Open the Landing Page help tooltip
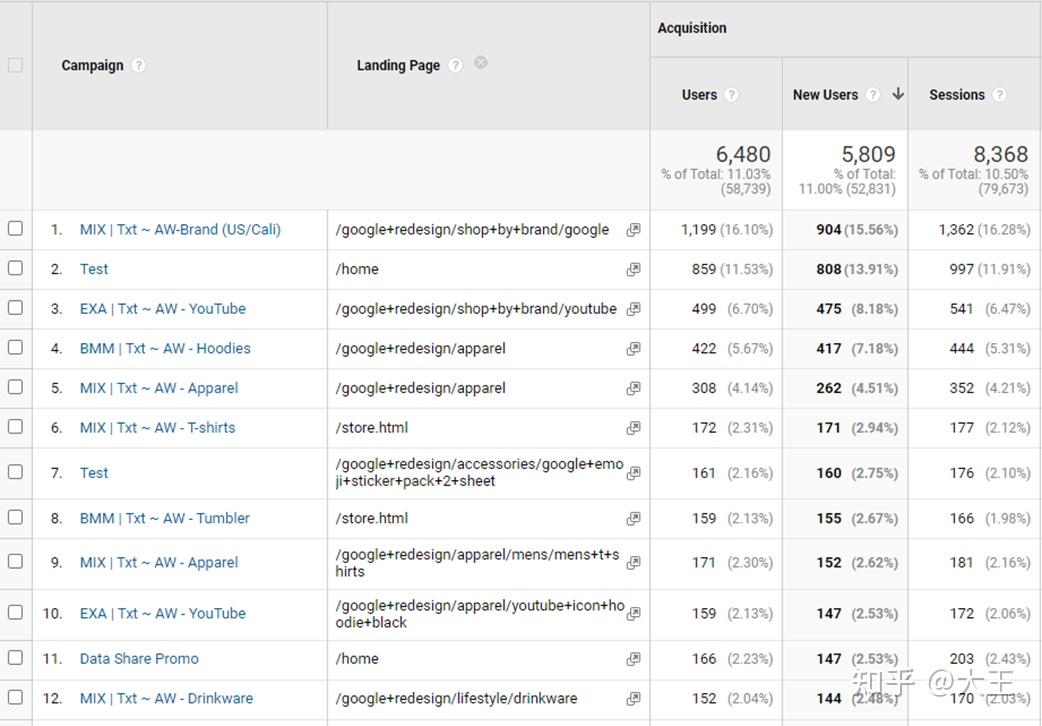The width and height of the screenshot is (1042, 726). (x=455, y=64)
